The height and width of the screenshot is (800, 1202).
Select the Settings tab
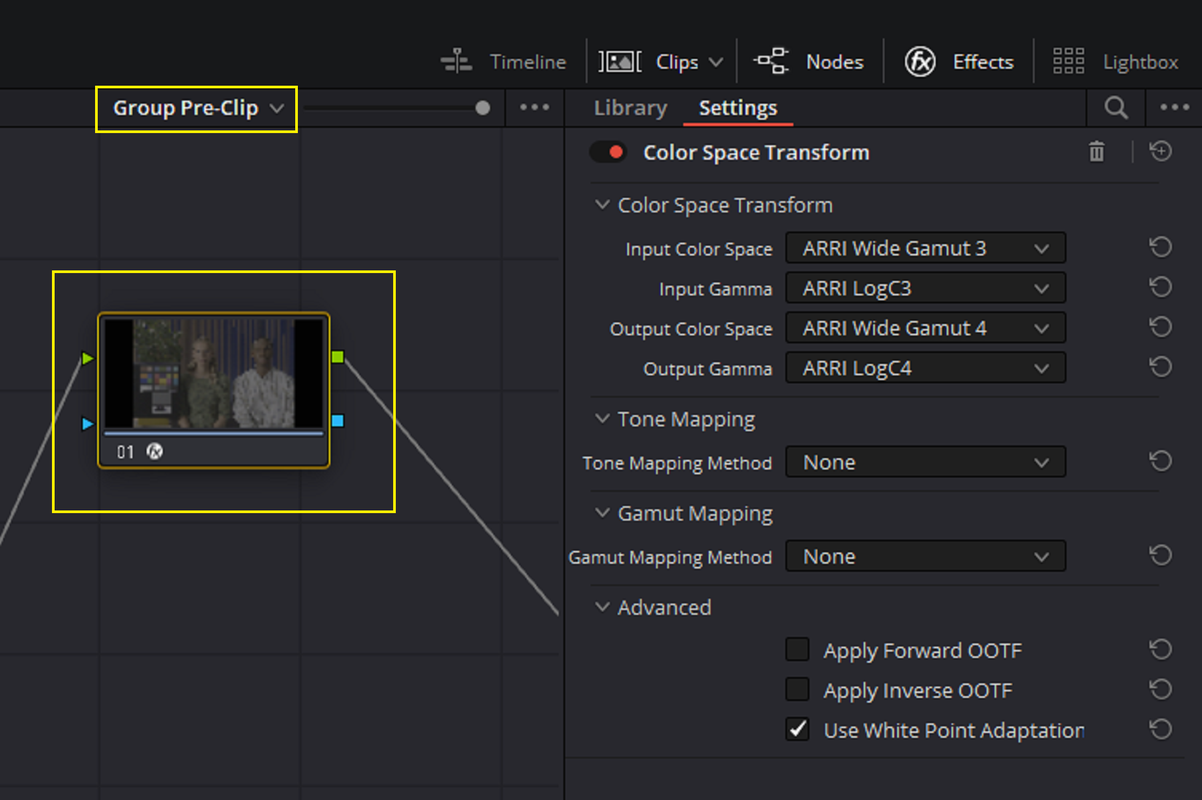click(x=738, y=108)
